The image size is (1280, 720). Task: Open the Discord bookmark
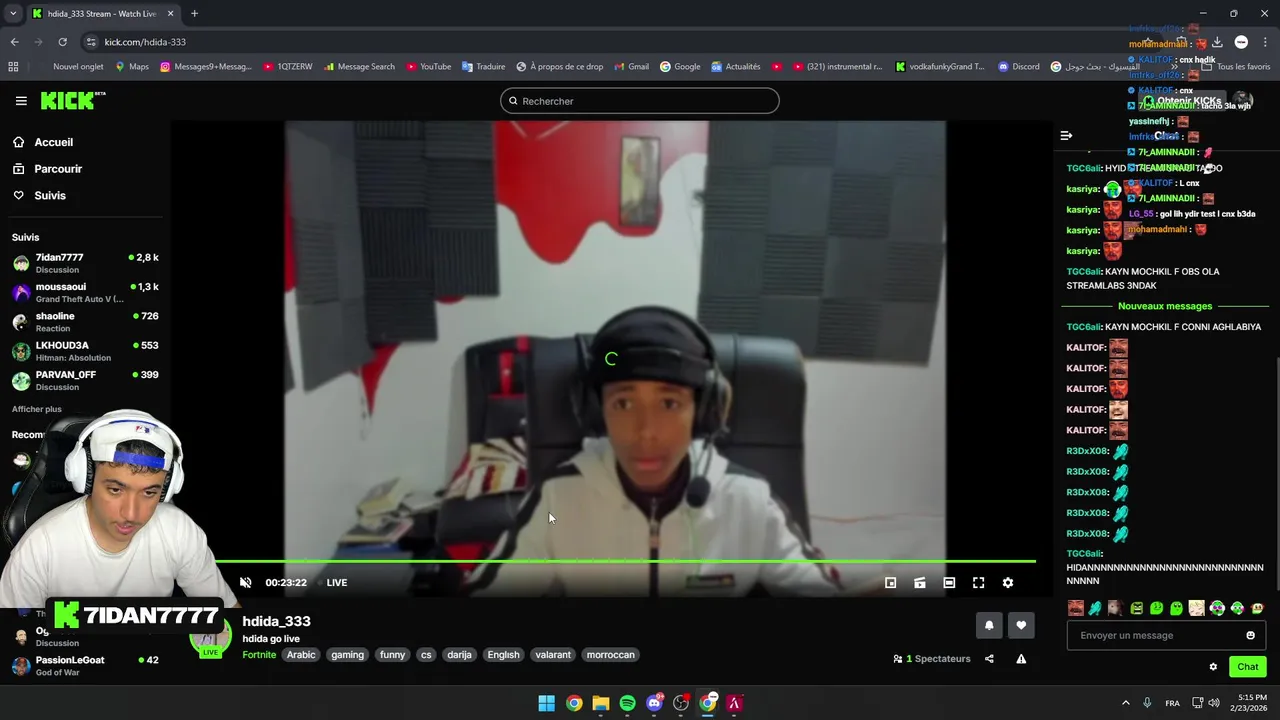point(1019,67)
